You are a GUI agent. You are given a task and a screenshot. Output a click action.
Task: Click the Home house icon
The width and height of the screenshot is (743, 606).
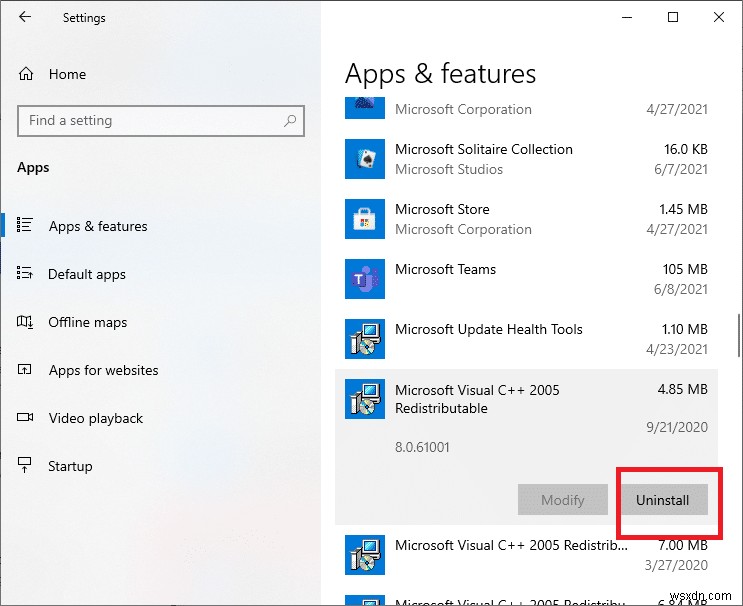(x=26, y=74)
